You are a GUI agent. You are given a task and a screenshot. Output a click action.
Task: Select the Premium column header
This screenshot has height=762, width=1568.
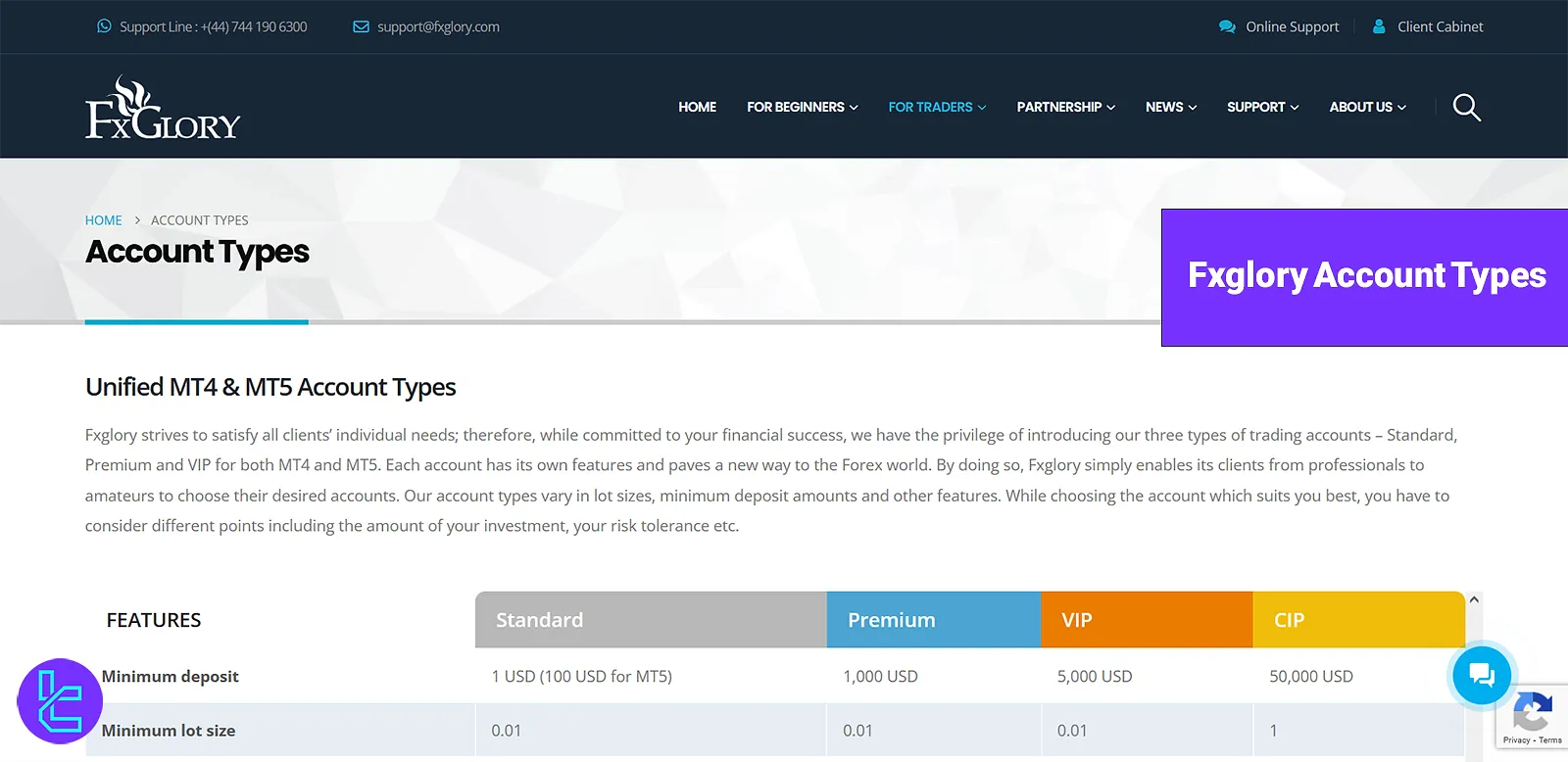(934, 619)
